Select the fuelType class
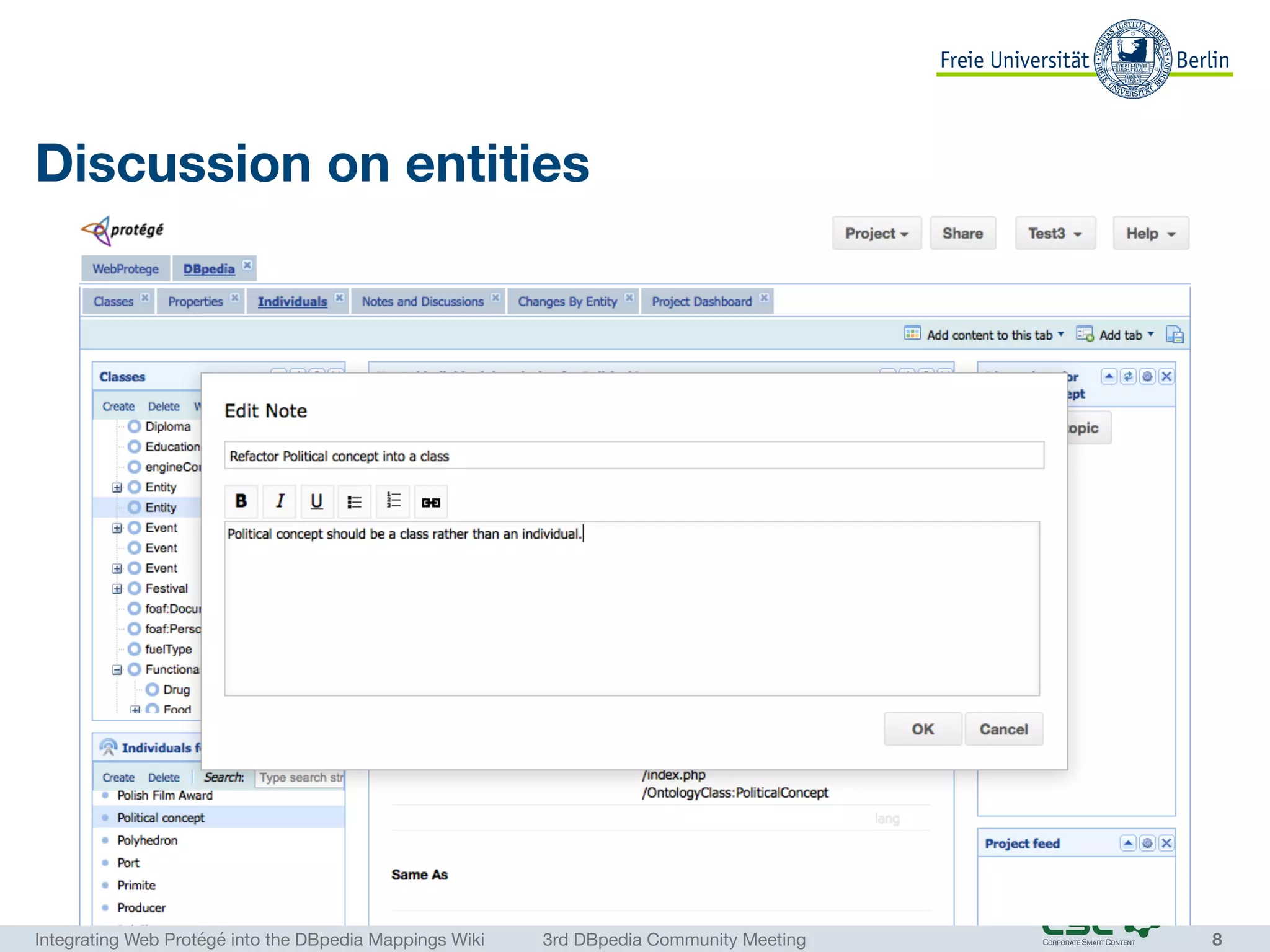 [168, 650]
